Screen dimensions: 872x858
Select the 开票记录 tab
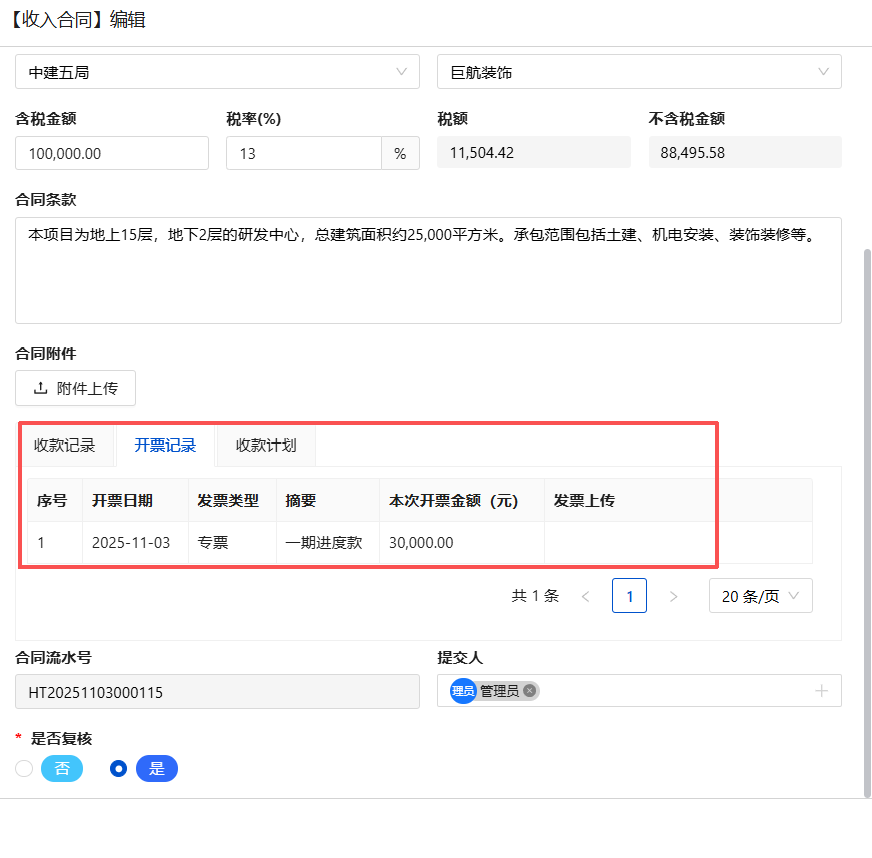click(164, 445)
